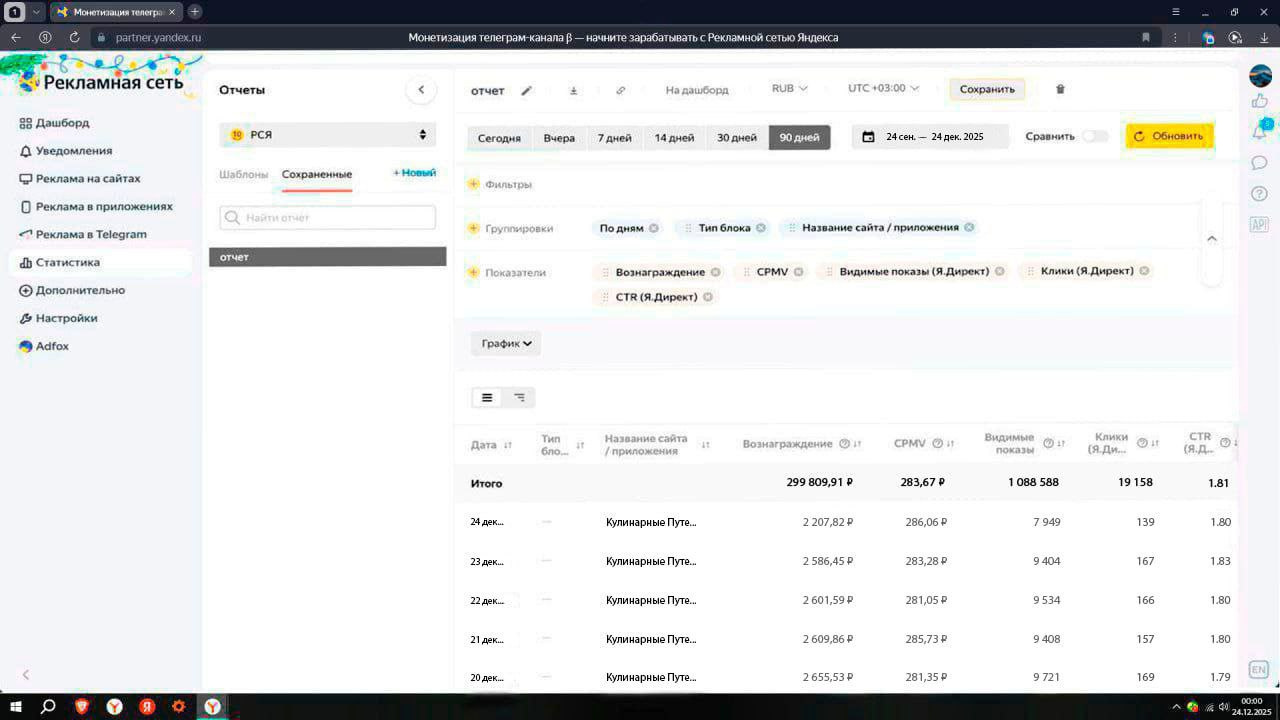1280x720 pixels.
Task: Open the API icon in right sidebar
Action: 1259,225
